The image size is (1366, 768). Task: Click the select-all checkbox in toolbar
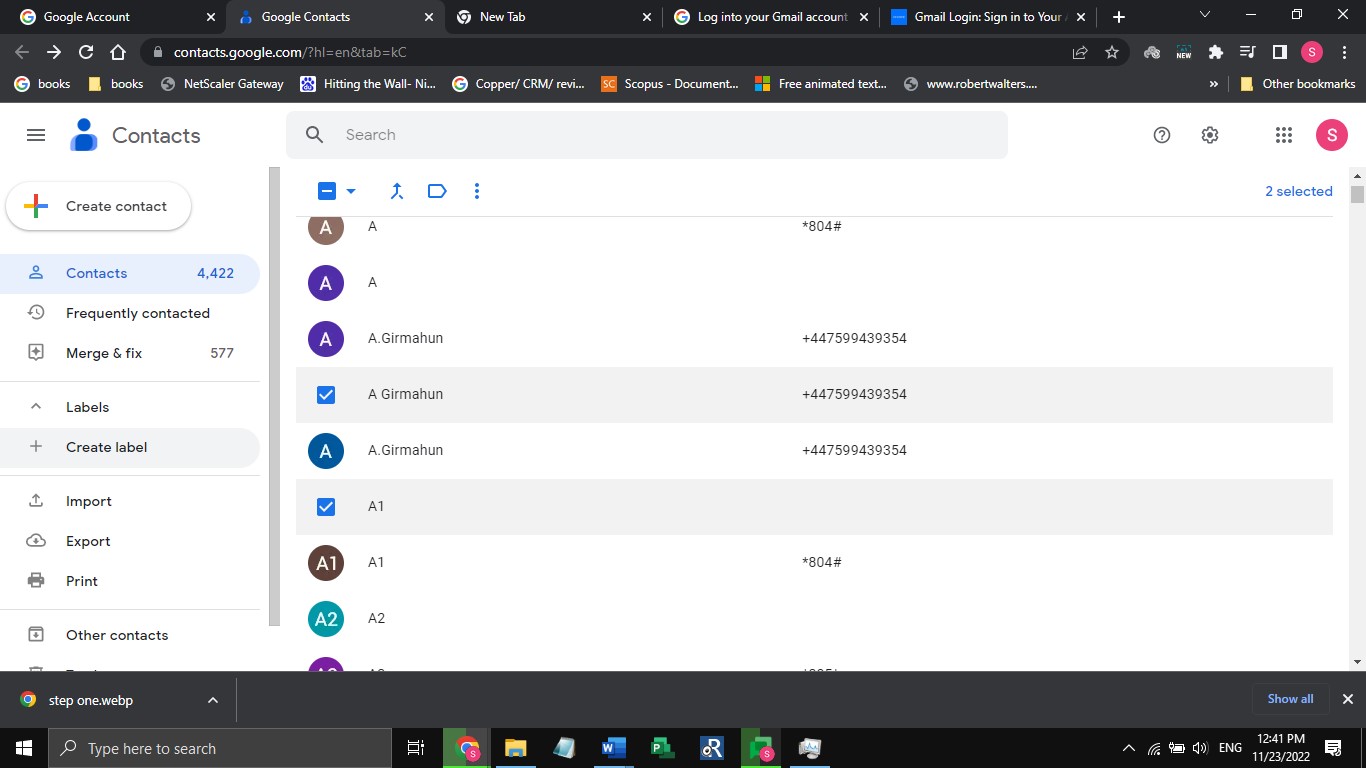(327, 191)
